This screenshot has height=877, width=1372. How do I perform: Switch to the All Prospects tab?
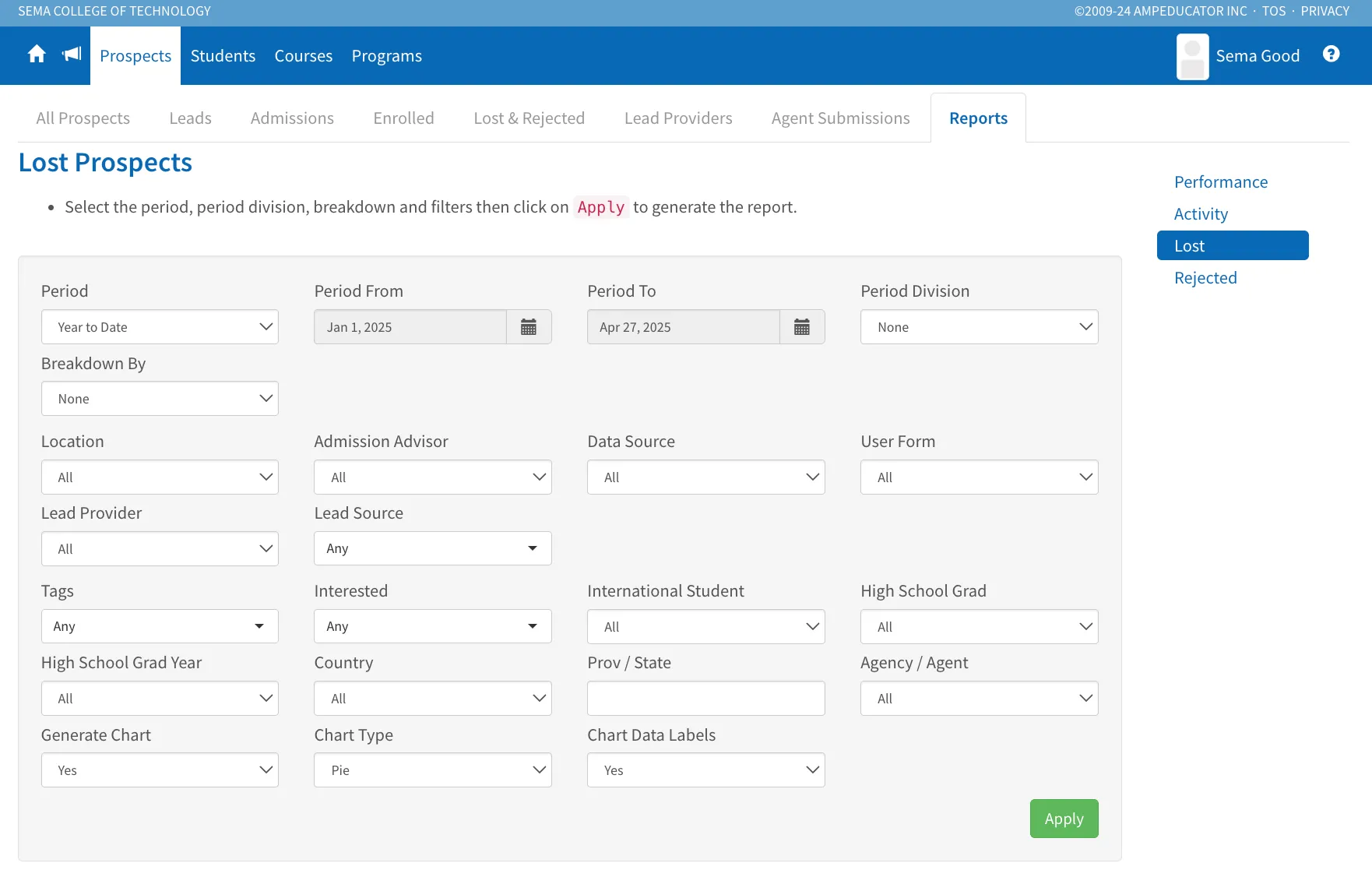(x=83, y=118)
